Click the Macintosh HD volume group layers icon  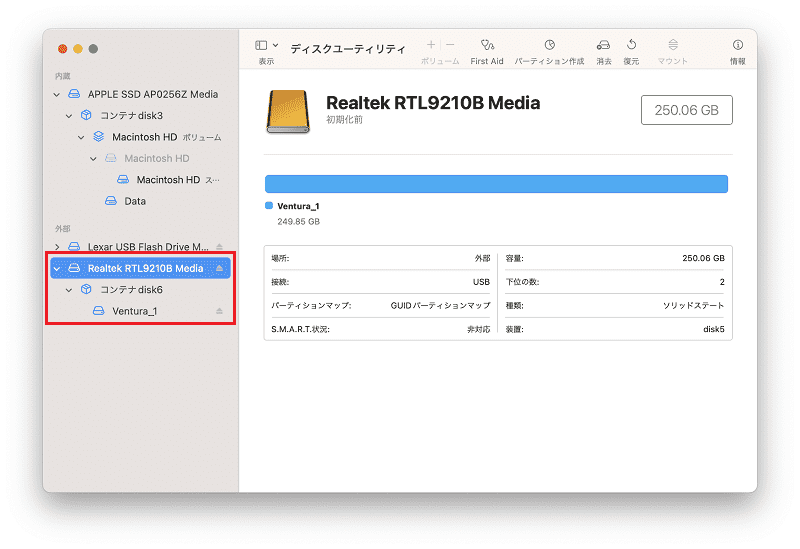(98, 137)
